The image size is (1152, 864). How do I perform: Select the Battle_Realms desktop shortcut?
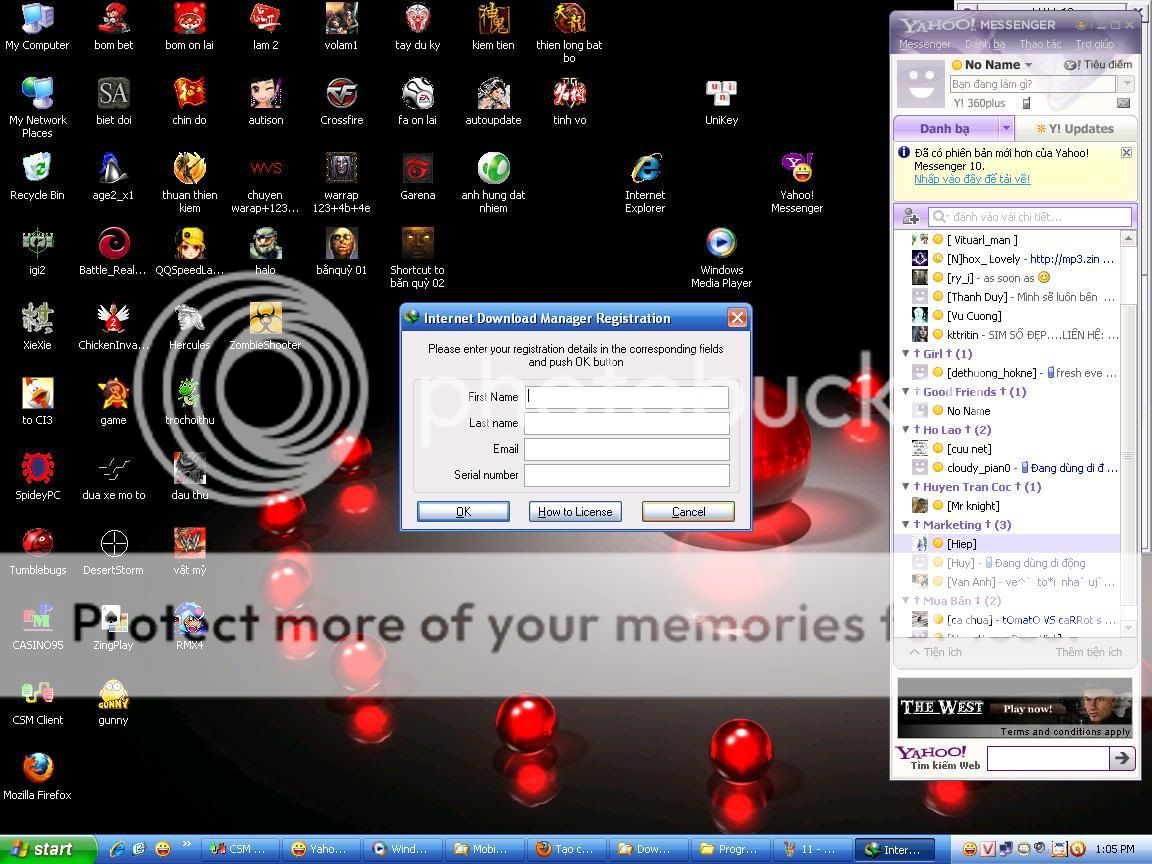(113, 251)
